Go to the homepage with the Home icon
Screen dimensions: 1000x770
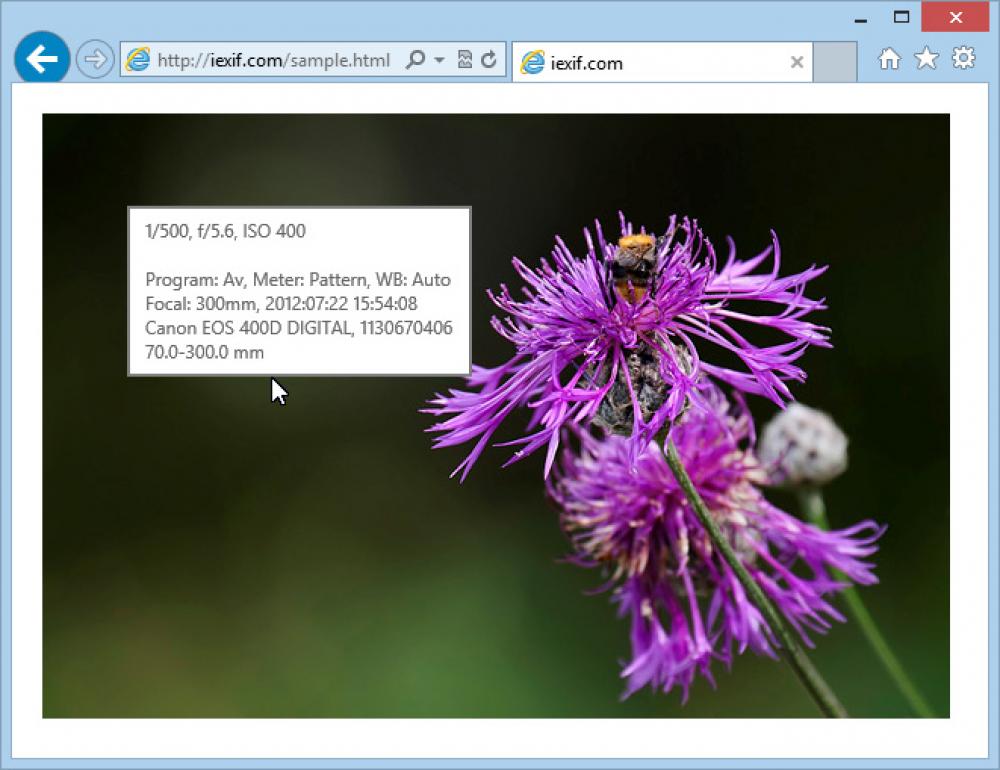[890, 60]
